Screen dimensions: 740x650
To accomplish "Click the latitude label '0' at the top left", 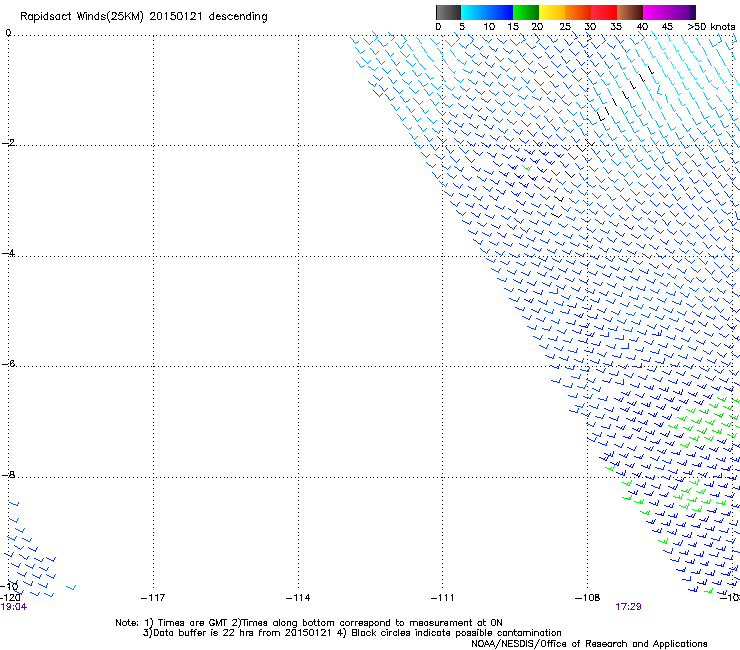I will click(x=8, y=33).
